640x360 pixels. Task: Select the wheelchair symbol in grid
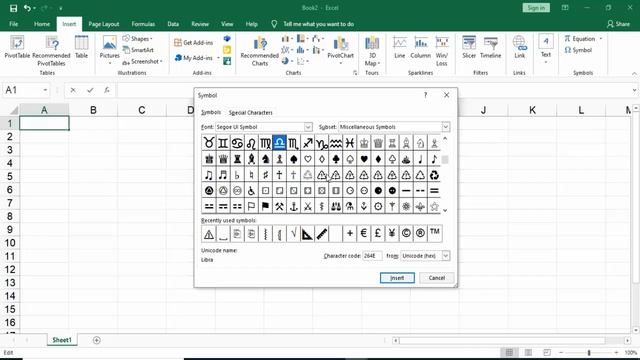click(x=251, y=191)
